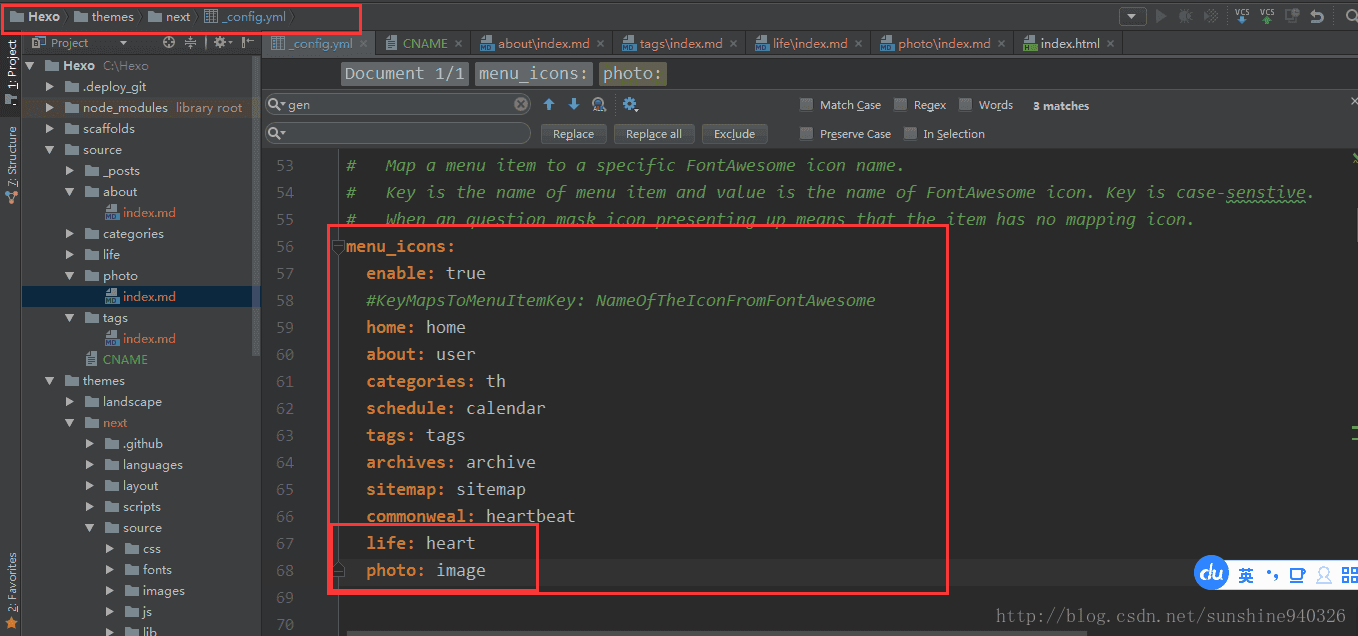Image resolution: width=1358 pixels, height=636 pixels.
Task: Expand the landscape theme folder
Action: 70,402
